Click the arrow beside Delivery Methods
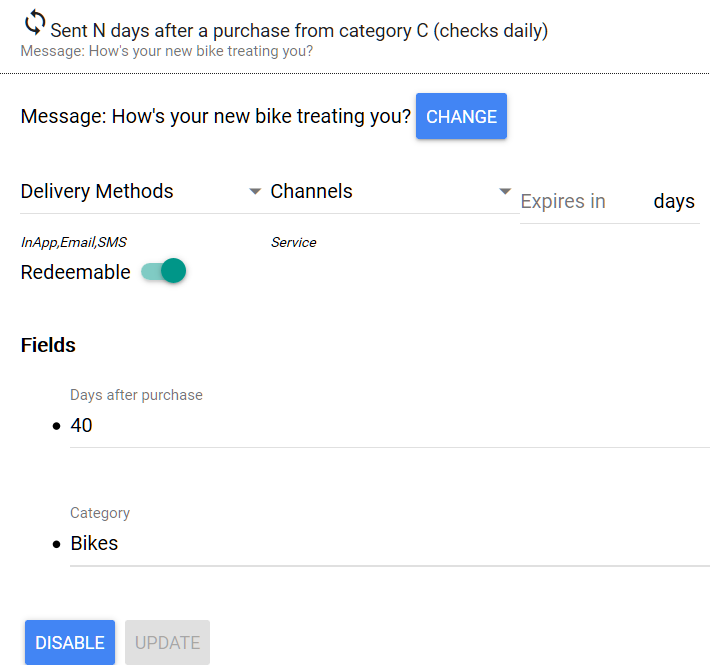This screenshot has width=710, height=672. (x=255, y=192)
